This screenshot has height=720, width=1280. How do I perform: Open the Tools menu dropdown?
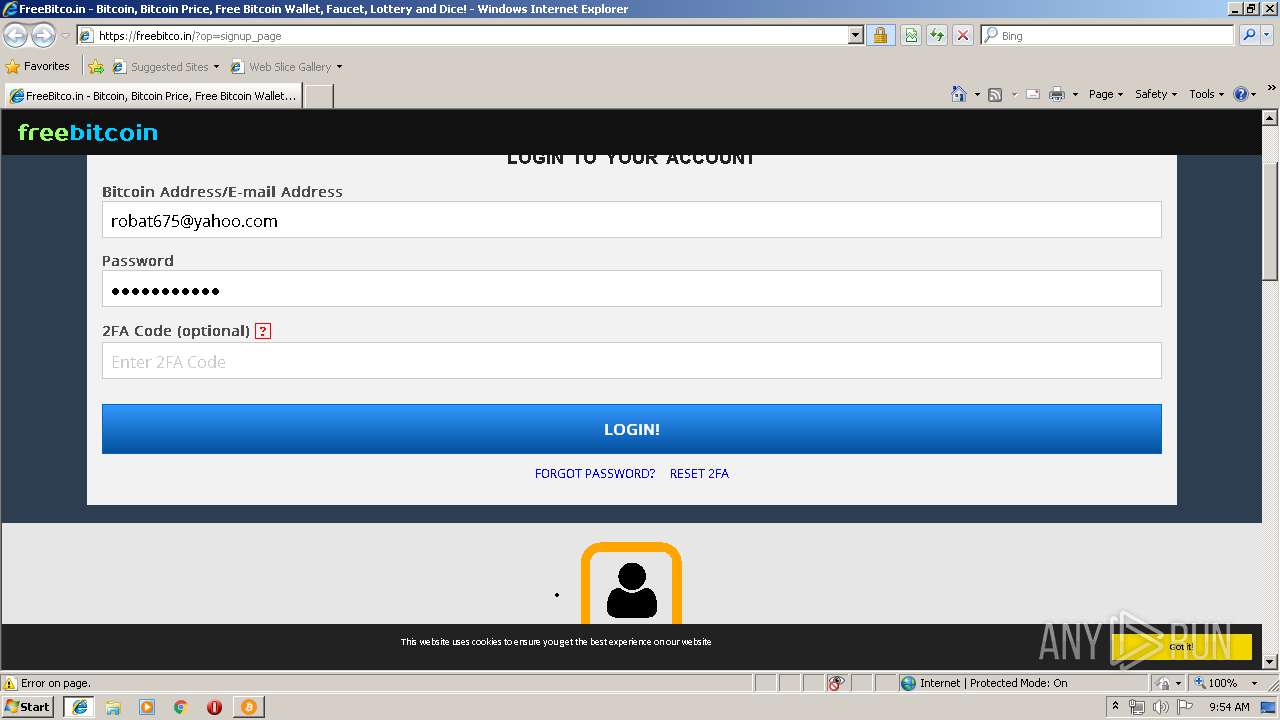[1207, 94]
